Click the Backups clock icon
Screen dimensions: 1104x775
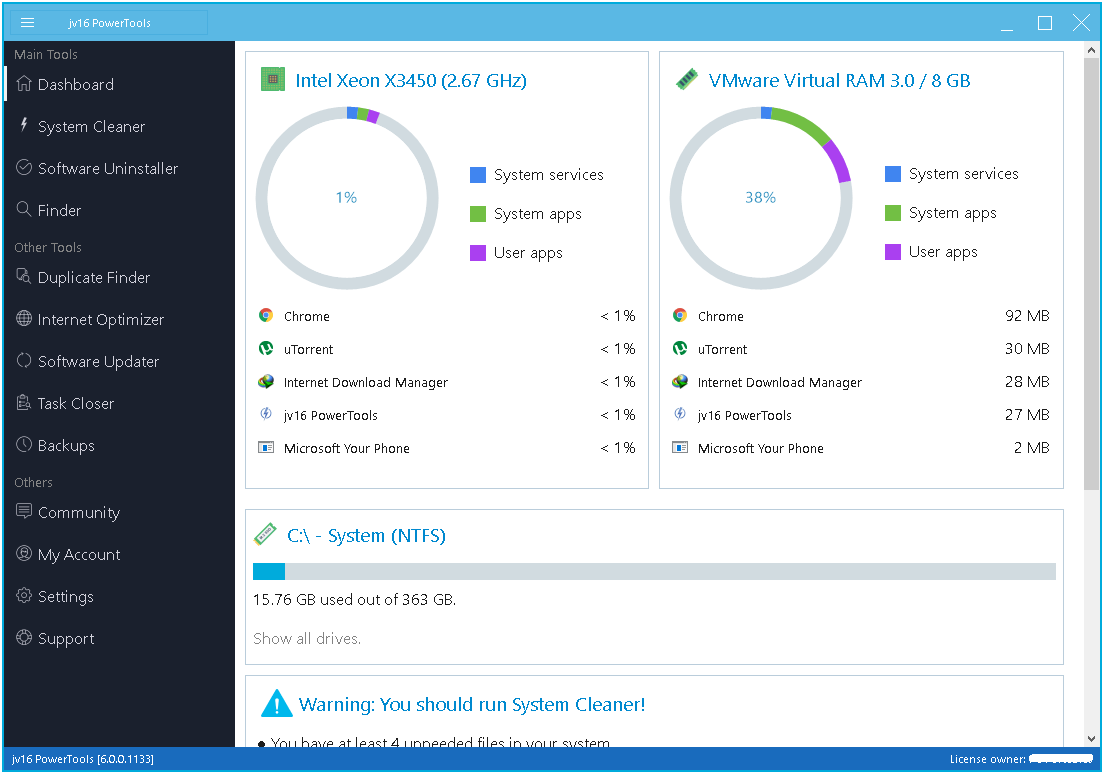click(x=24, y=444)
